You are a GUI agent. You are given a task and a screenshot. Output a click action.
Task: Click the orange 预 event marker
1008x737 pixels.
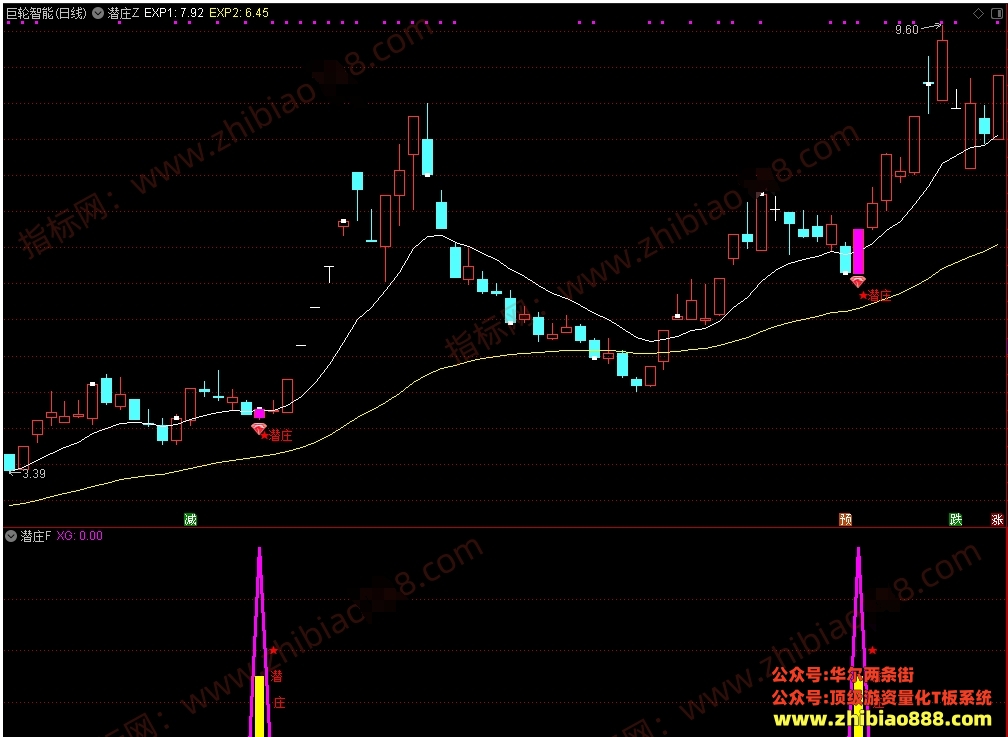pyautogui.click(x=845, y=519)
